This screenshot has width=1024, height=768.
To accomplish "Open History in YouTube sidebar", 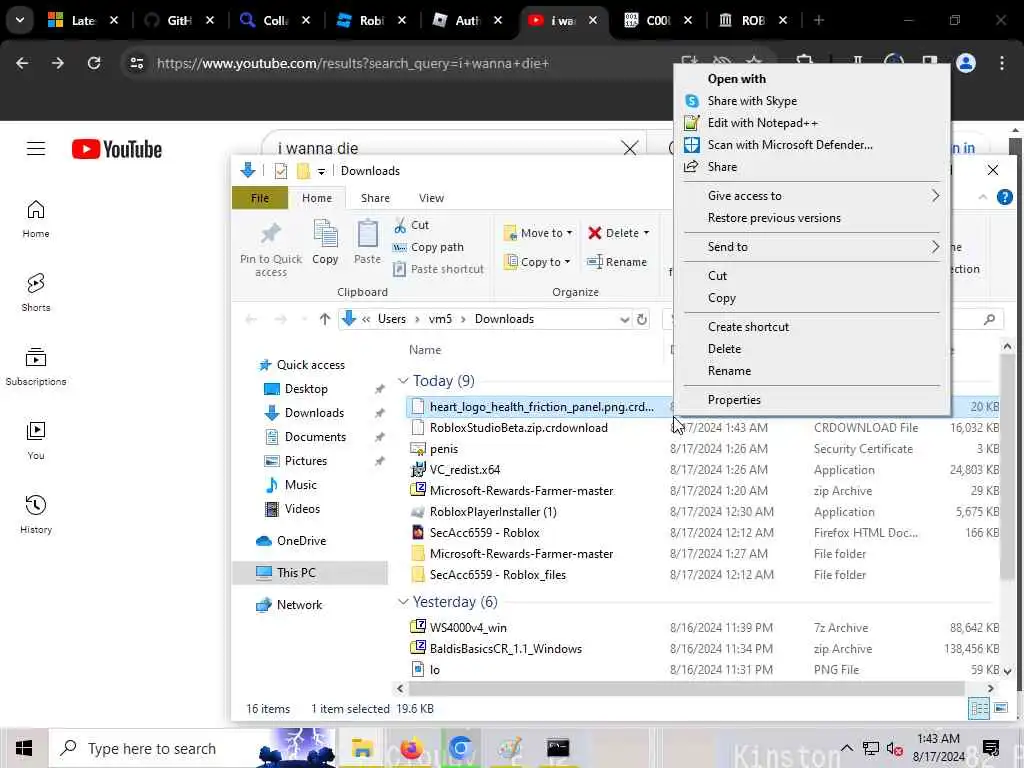I will [36, 514].
